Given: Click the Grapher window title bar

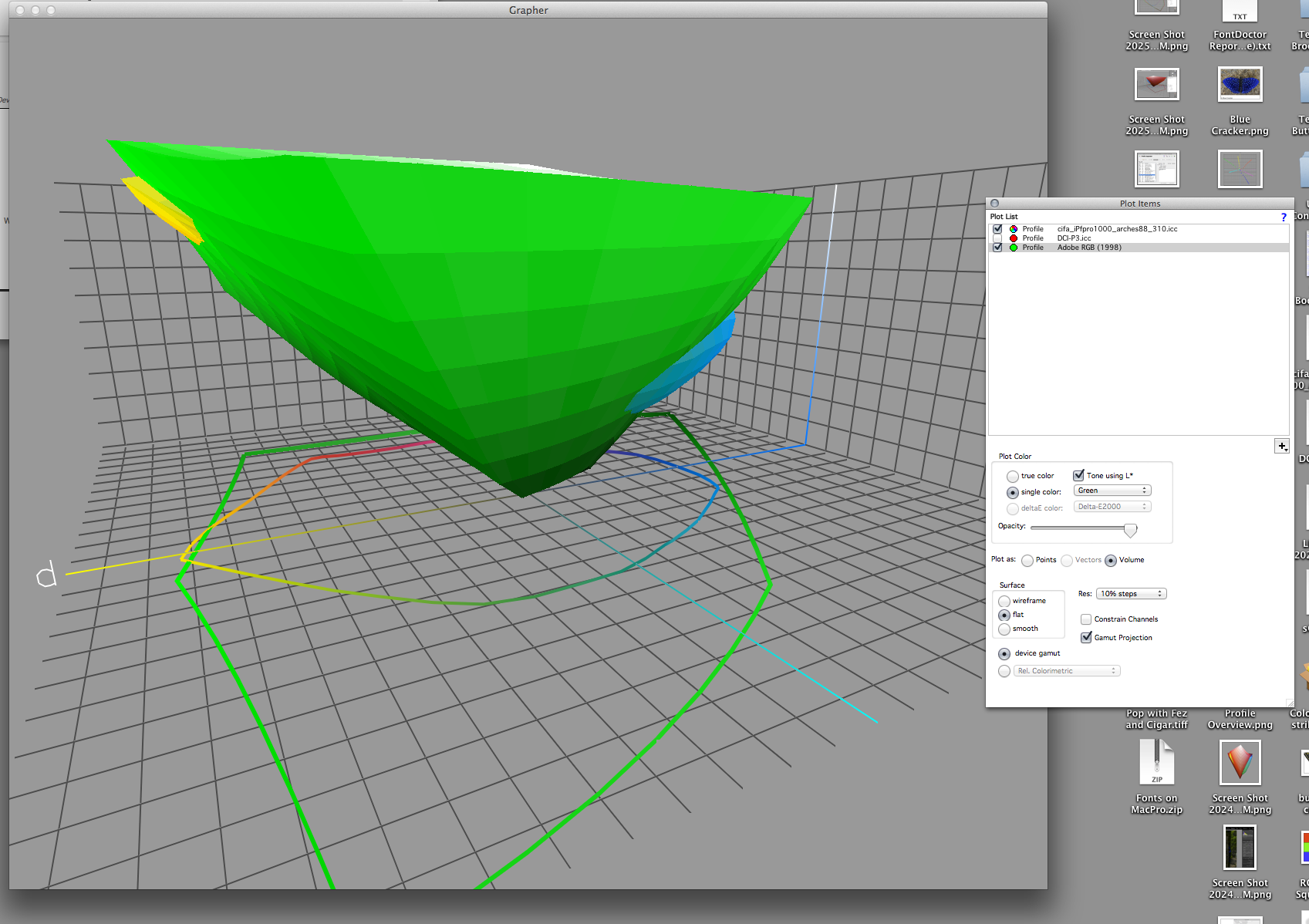Looking at the screenshot, I should (x=528, y=10).
